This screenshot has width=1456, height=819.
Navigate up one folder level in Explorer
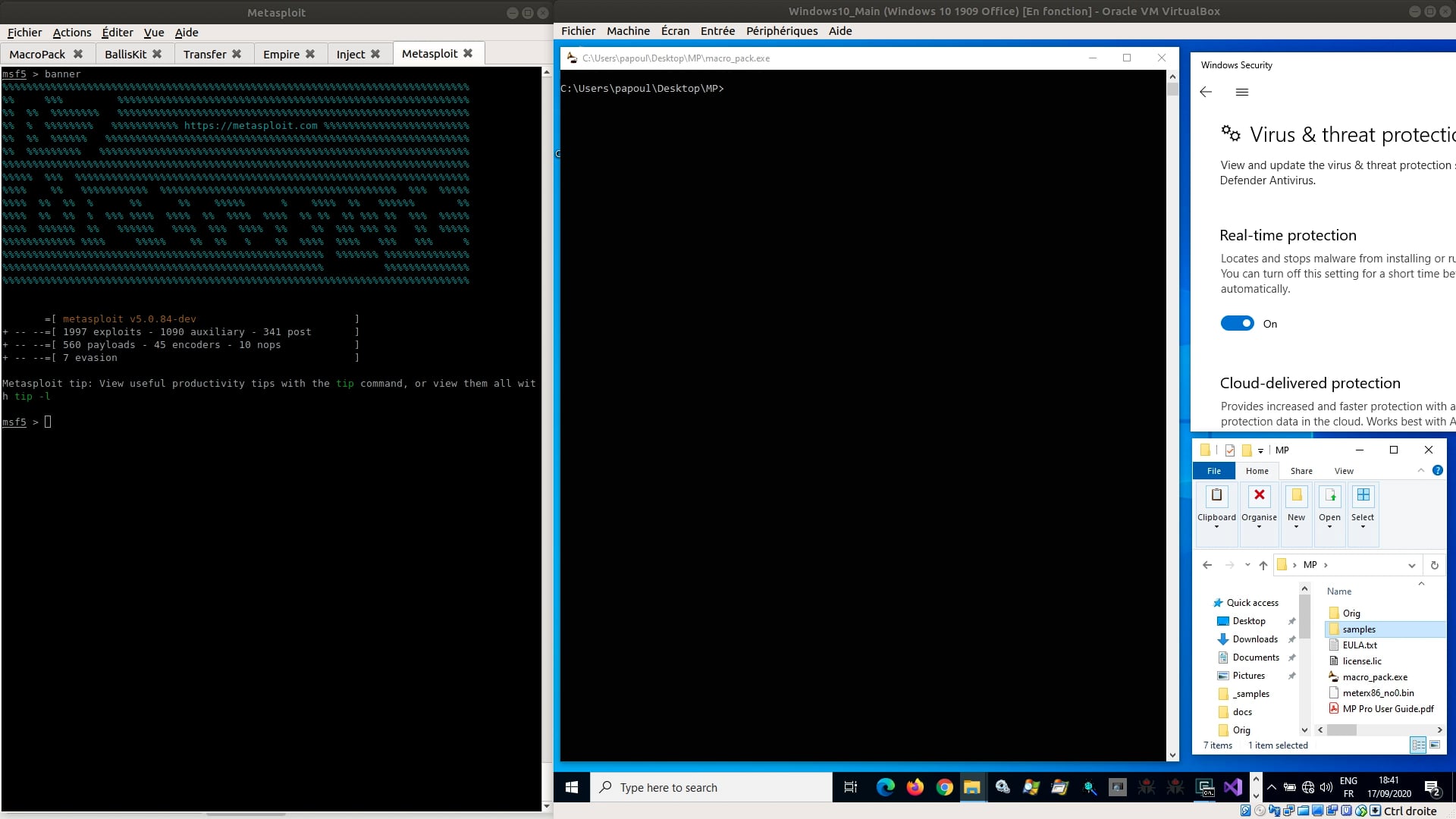[x=1263, y=565]
